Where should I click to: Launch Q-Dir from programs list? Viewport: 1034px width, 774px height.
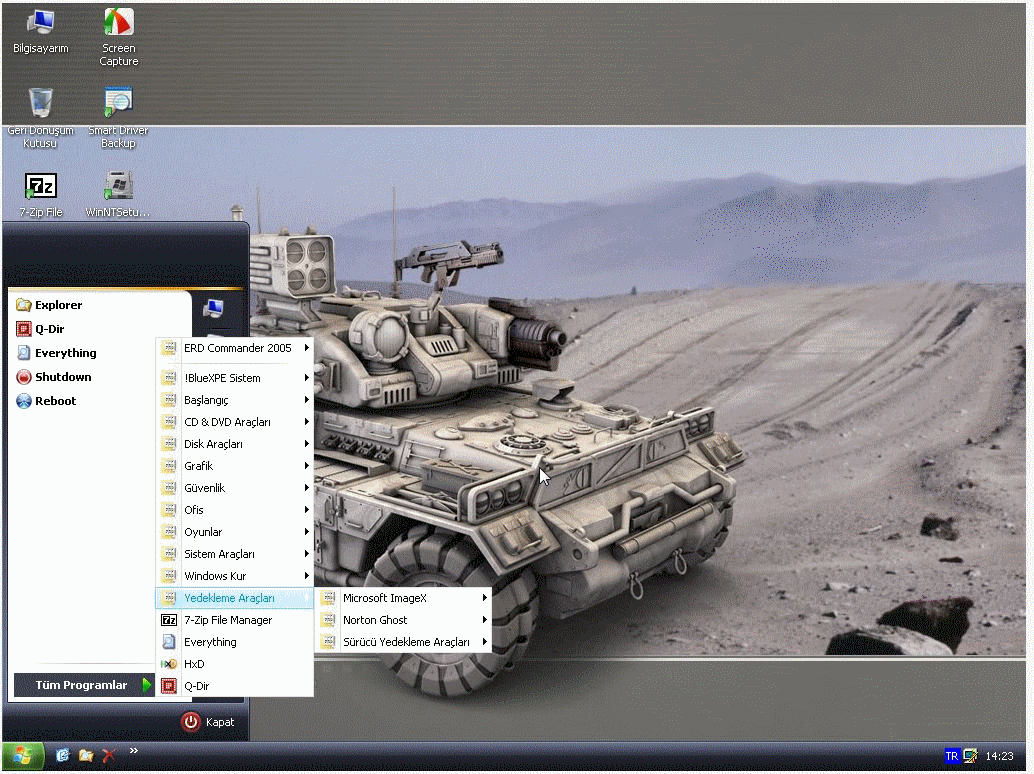click(234, 686)
